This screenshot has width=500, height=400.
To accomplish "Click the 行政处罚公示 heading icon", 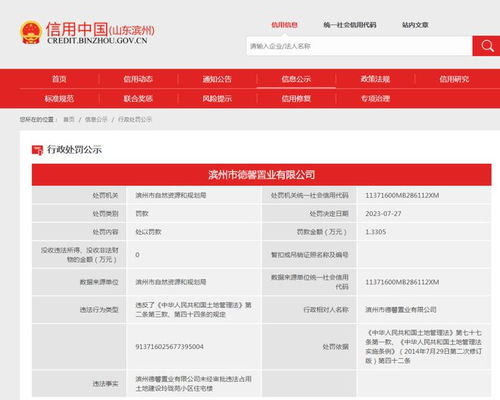I will click(37, 150).
